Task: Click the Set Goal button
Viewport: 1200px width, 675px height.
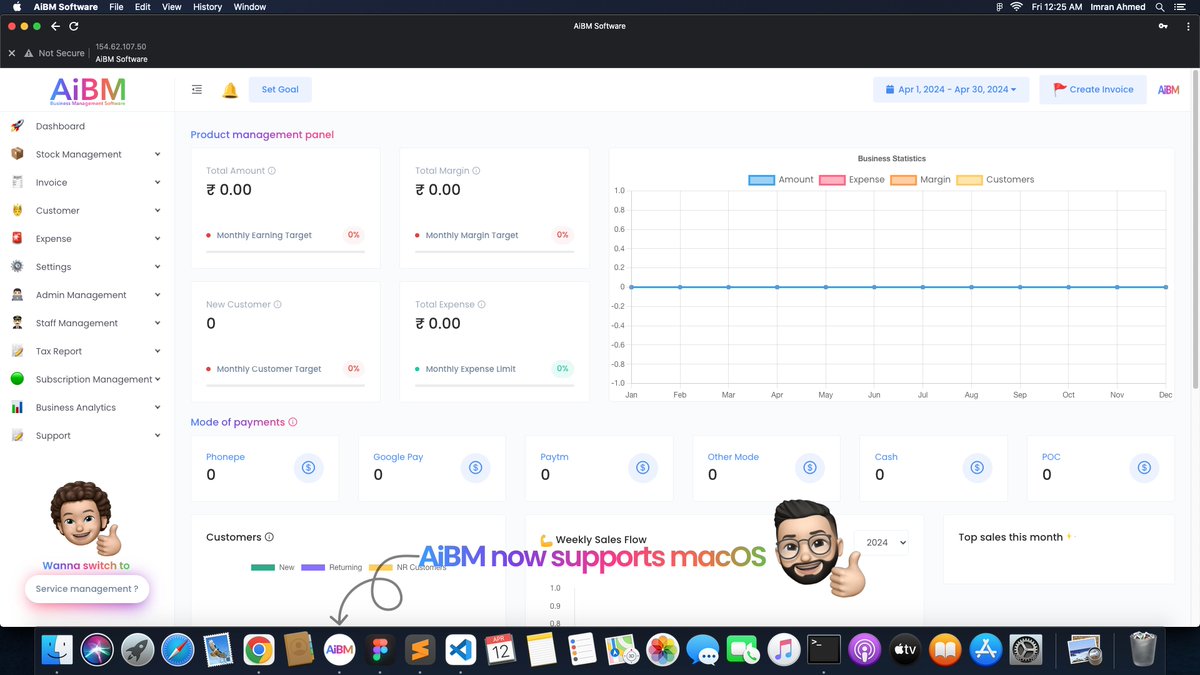Action: point(279,89)
